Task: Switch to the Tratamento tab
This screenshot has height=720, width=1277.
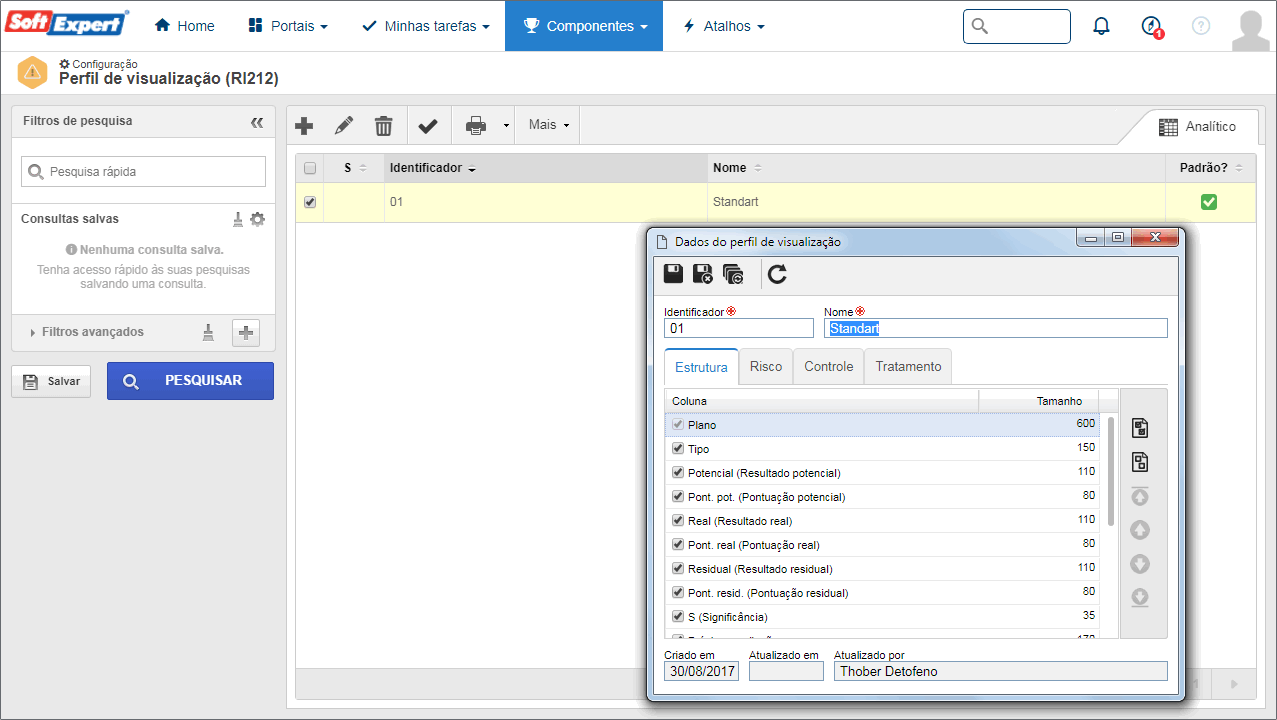Action: click(x=908, y=367)
